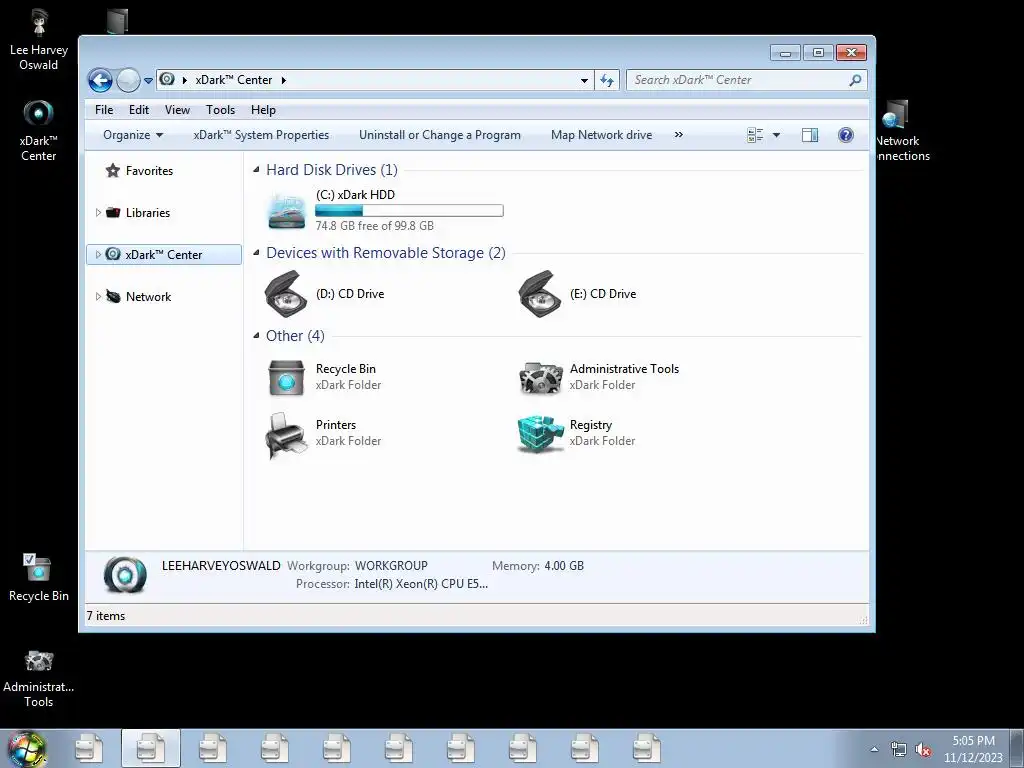This screenshot has width=1024, height=768.
Task: Click the '7 items' status bar text
Action: (x=106, y=616)
